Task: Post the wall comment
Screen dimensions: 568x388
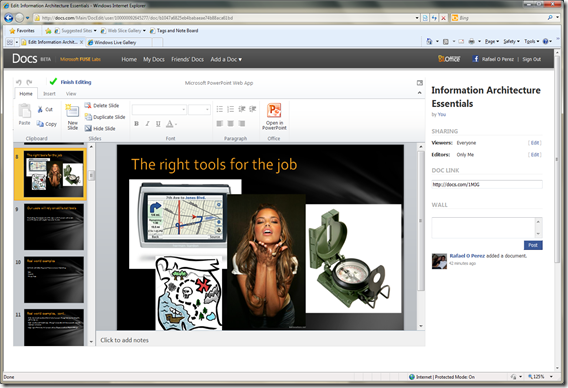Action: (x=533, y=245)
